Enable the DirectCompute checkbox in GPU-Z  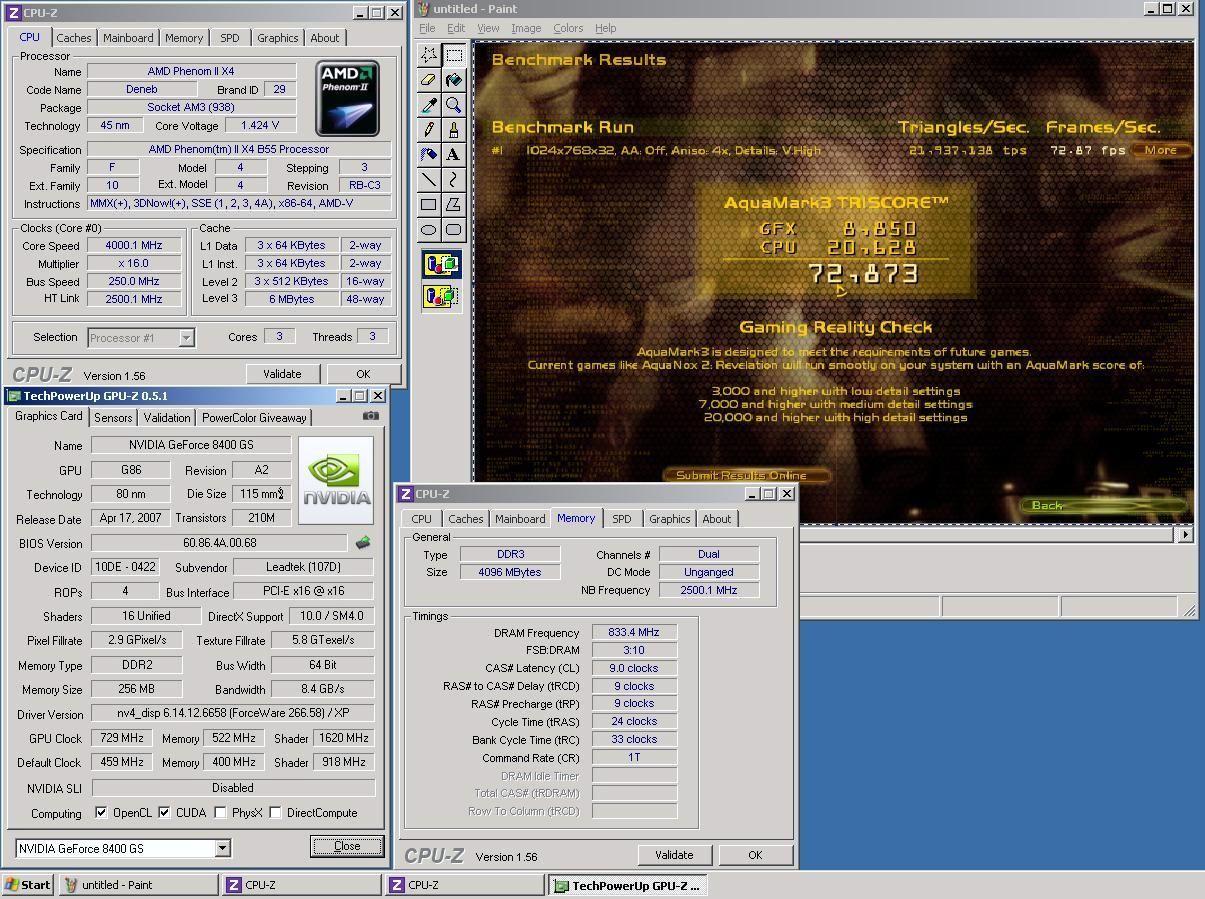275,813
